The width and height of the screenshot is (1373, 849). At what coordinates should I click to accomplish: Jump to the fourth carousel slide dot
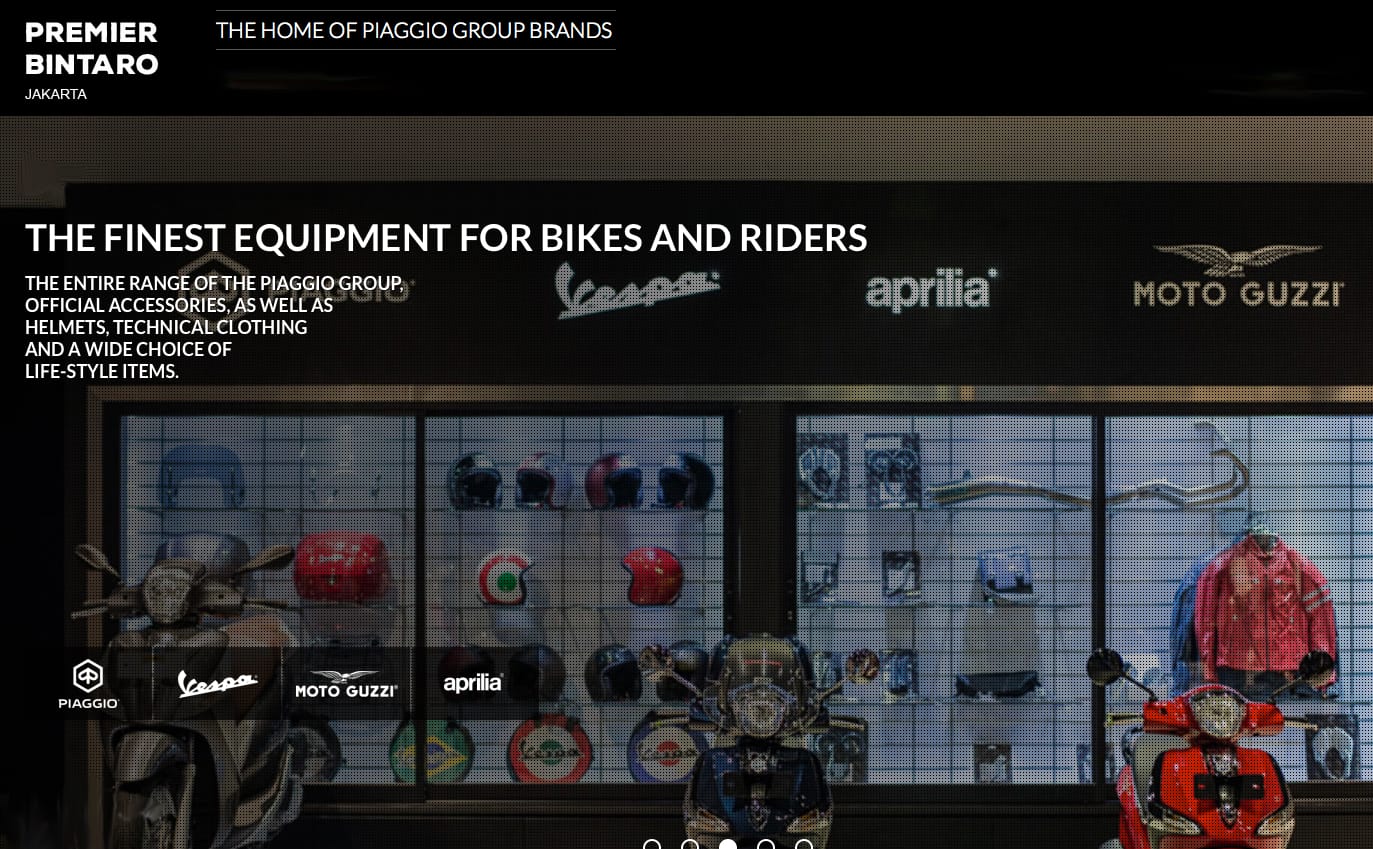click(766, 845)
